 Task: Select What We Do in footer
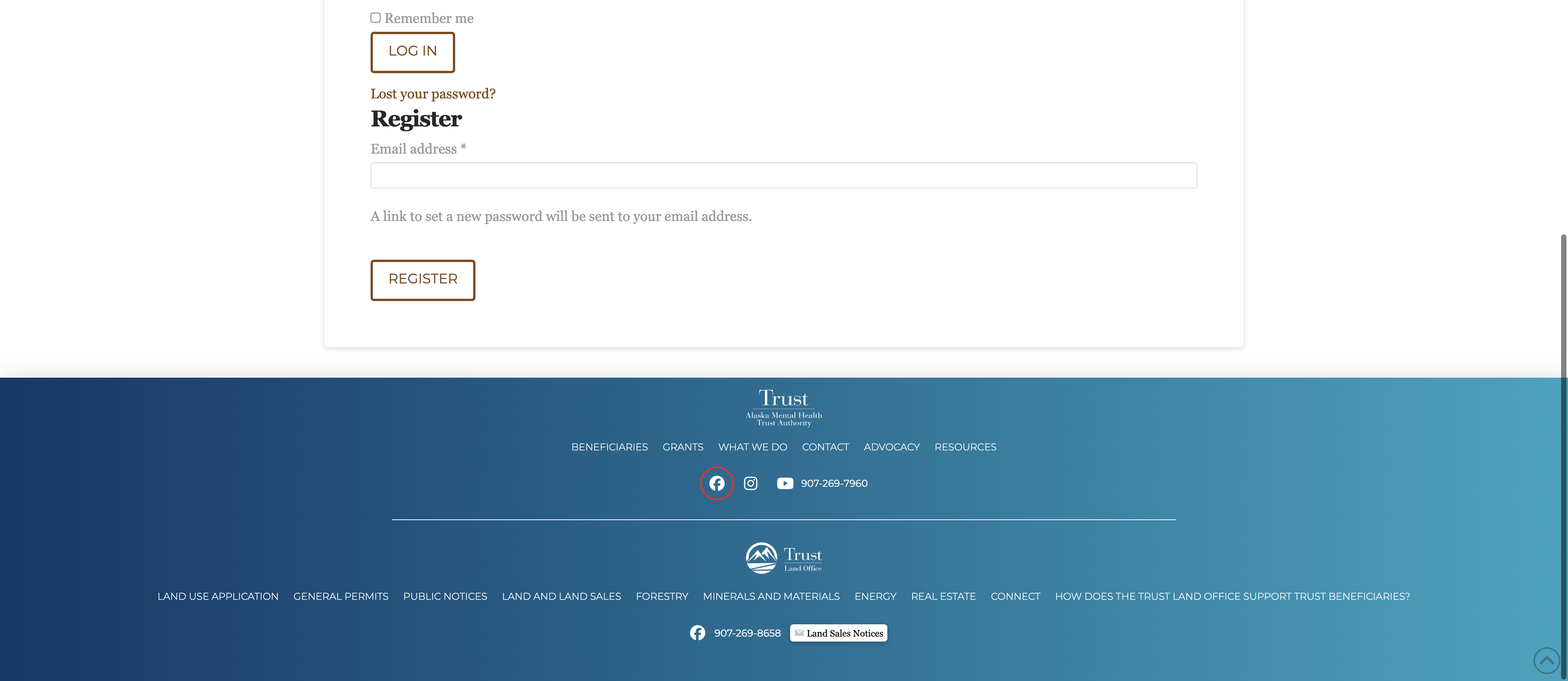click(x=752, y=447)
